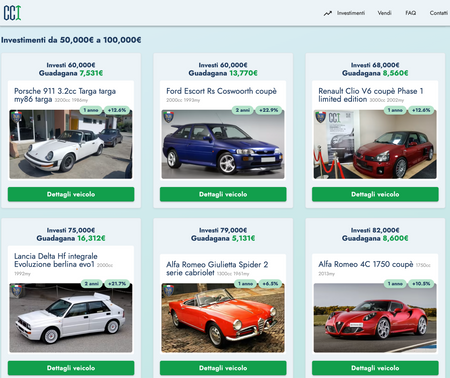450x378 pixels.
Task: Click the crest emblem on the Porsche photo
Action: (x=16, y=117)
